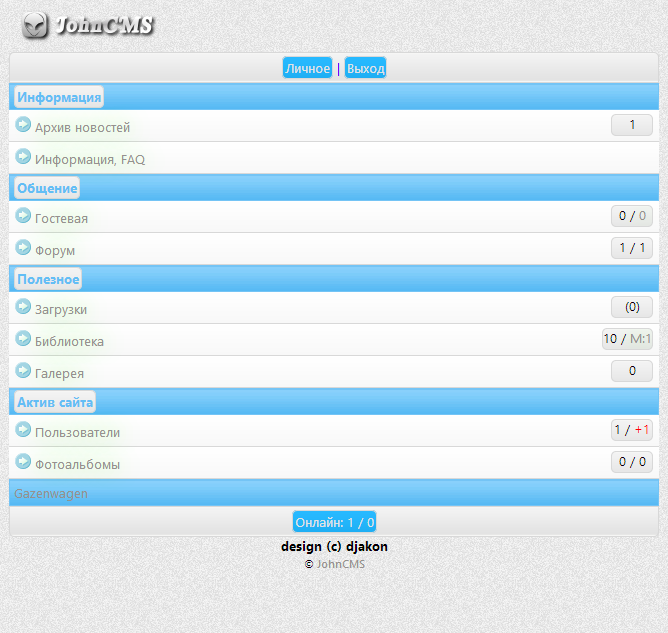Open the Форум link
The image size is (668, 633).
click(x=55, y=250)
